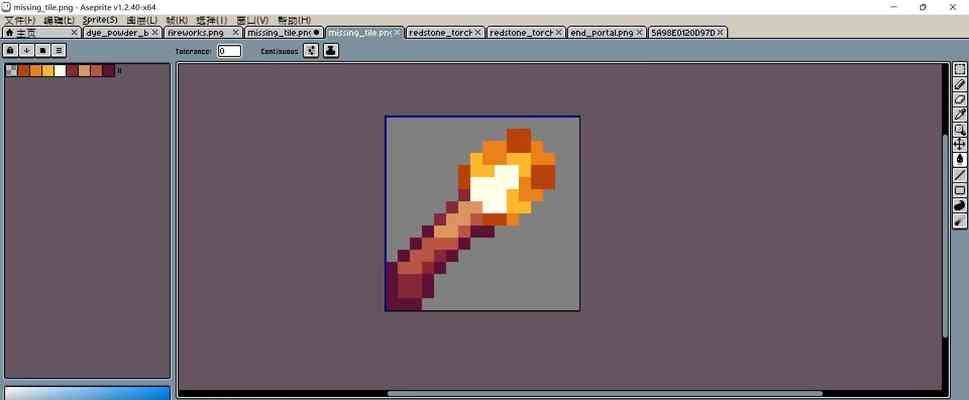Click the palette lock icon button
This screenshot has height=400, width=969.
pyautogui.click(x=11, y=50)
